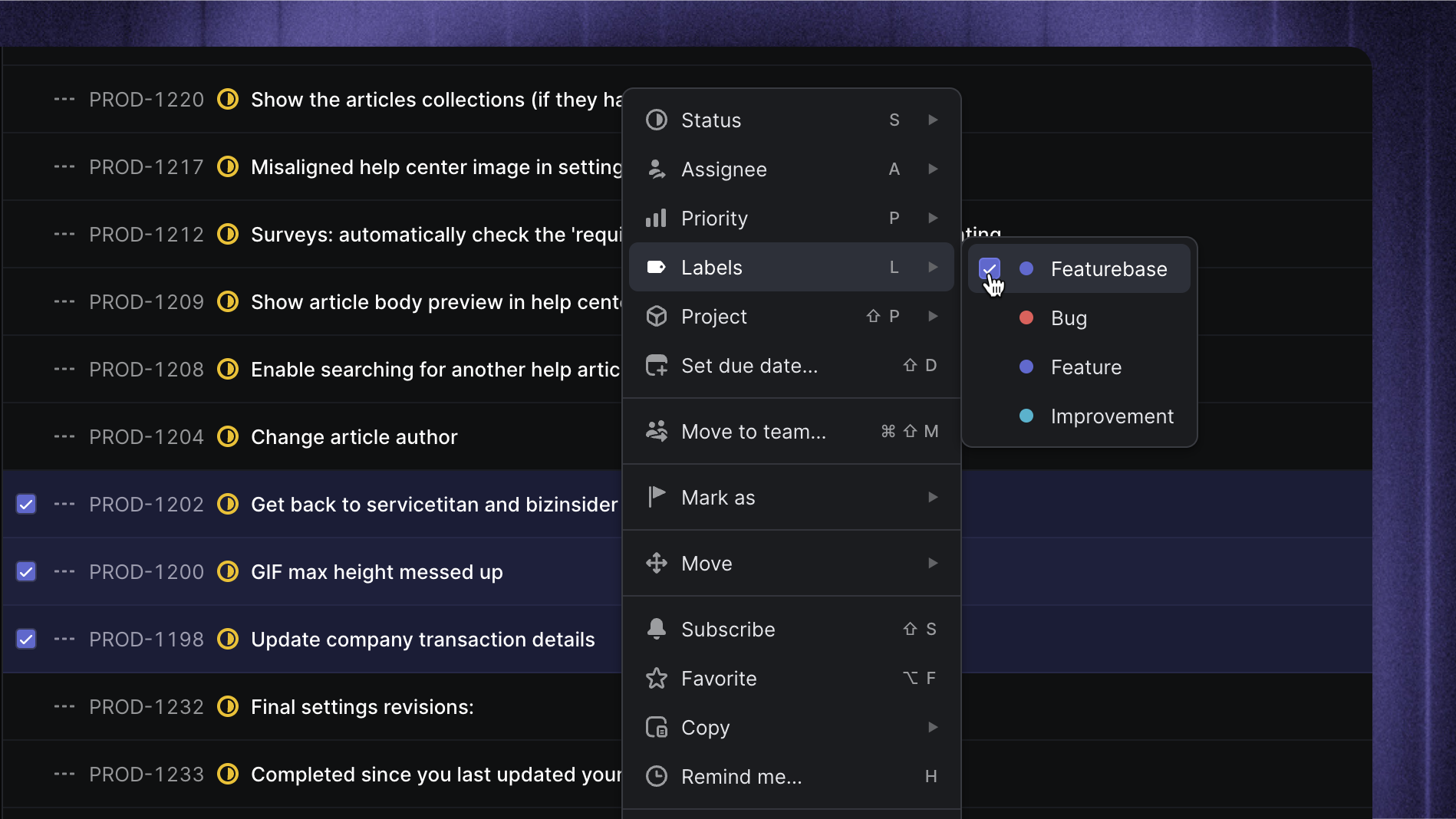The image size is (1456, 819).
Task: Expand the Priority submenu arrow
Action: 933,219
